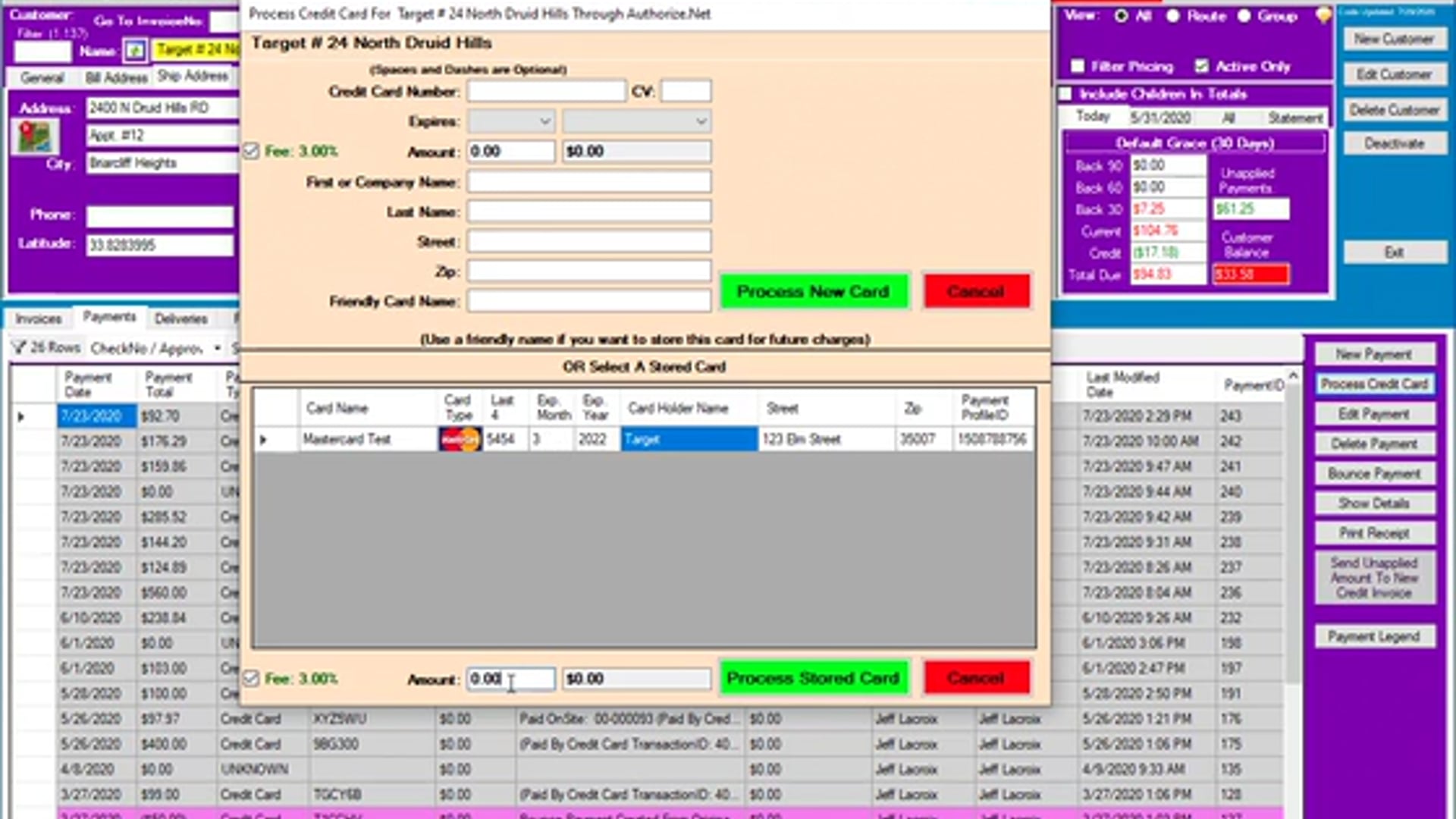Toggle the upper Fee 3.00% checkbox
Screen dimensions: 1456x819
pos(251,151)
